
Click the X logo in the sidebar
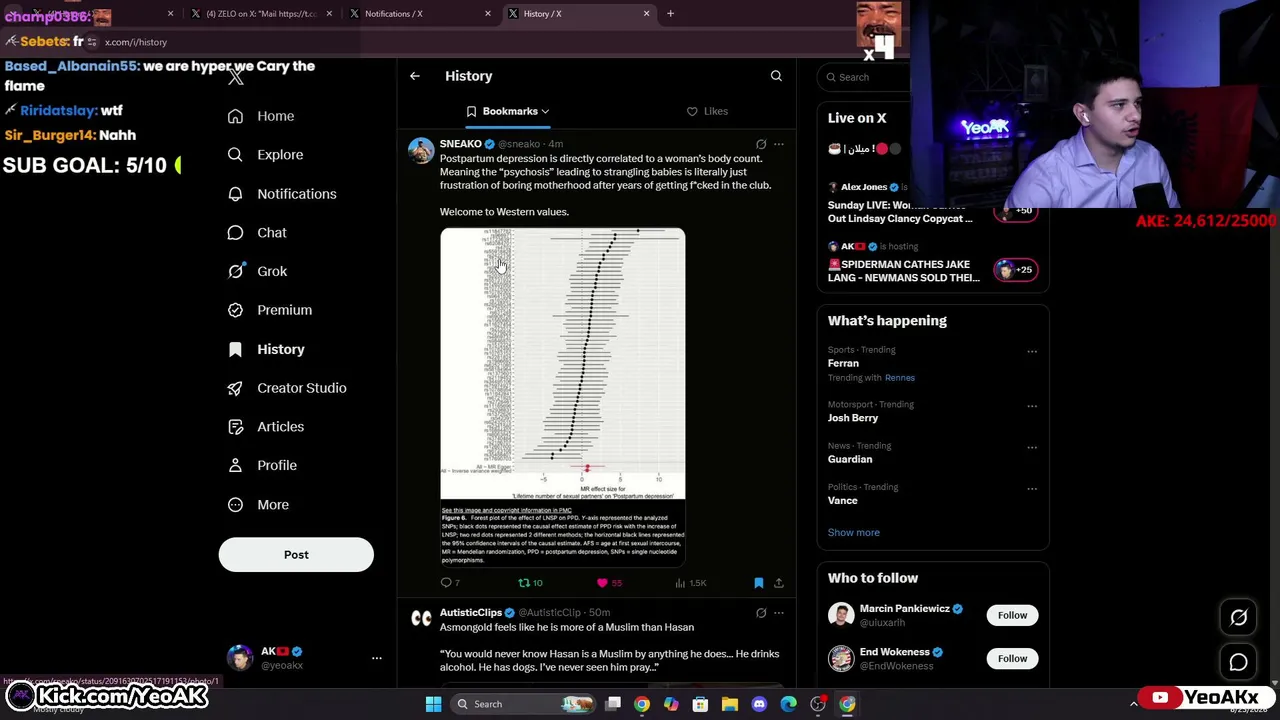[x=236, y=76]
